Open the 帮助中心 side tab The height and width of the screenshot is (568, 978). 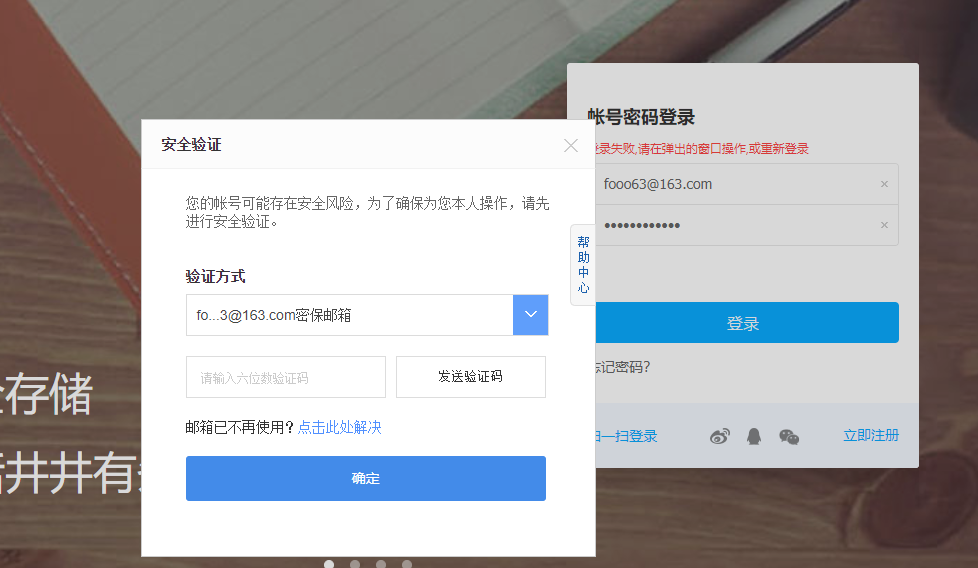click(x=583, y=264)
